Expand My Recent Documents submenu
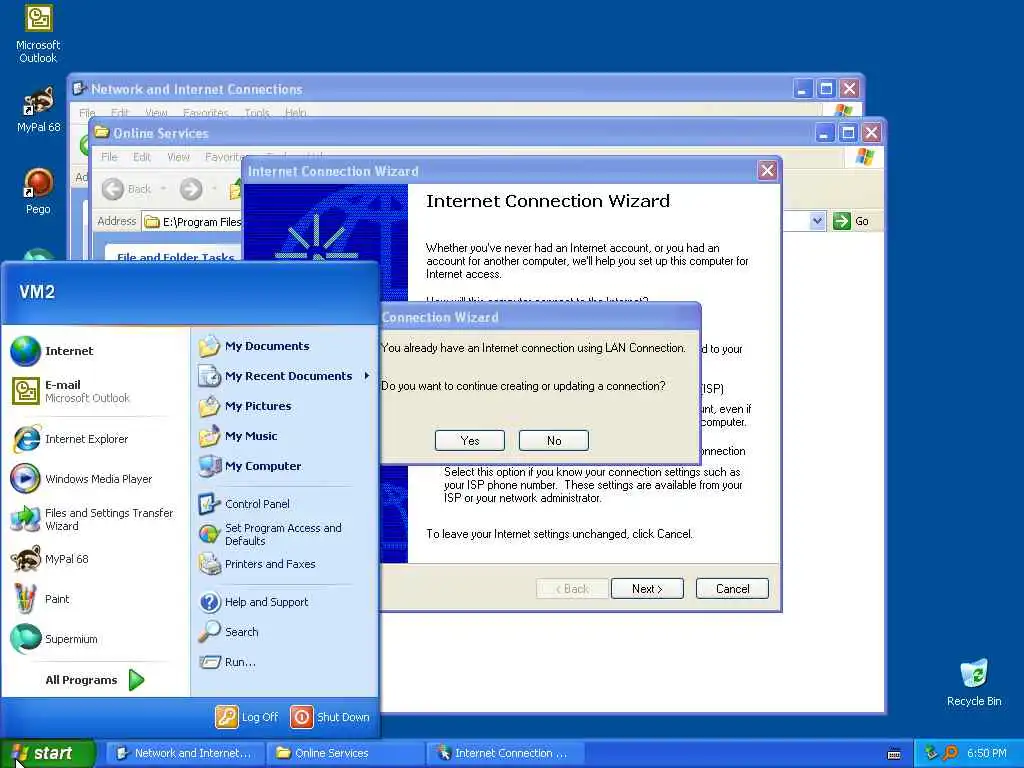 click(285, 376)
